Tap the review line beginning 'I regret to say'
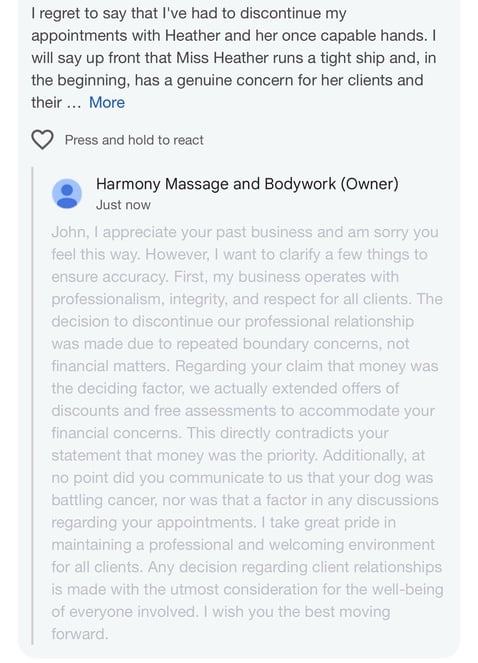478x663 pixels. (189, 13)
